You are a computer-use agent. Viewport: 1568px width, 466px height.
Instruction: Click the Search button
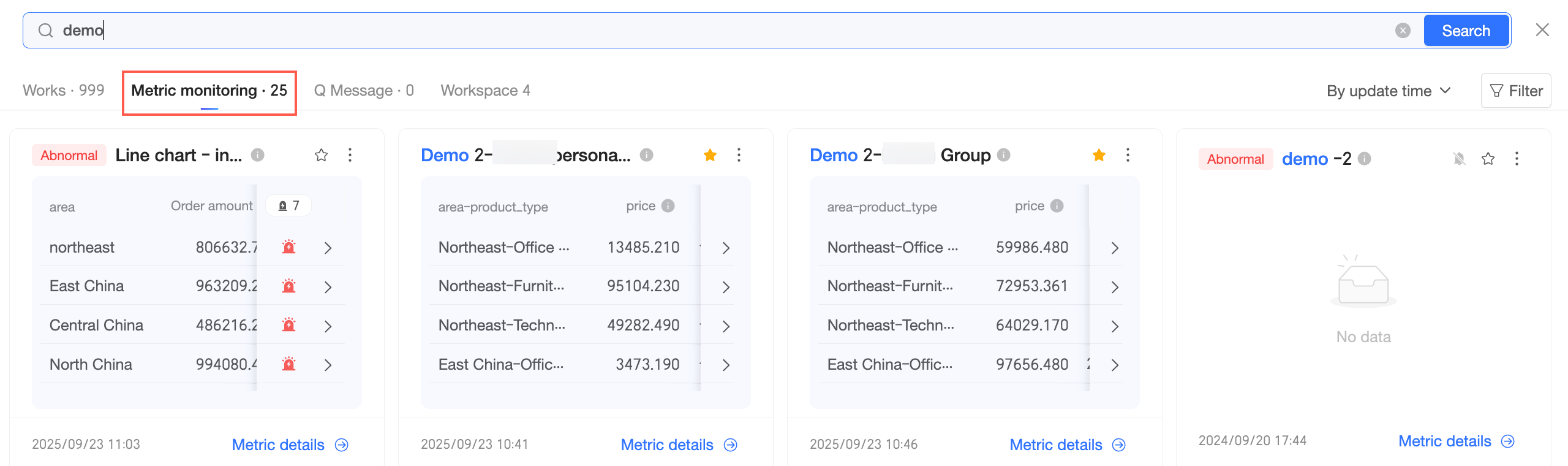tap(1466, 31)
